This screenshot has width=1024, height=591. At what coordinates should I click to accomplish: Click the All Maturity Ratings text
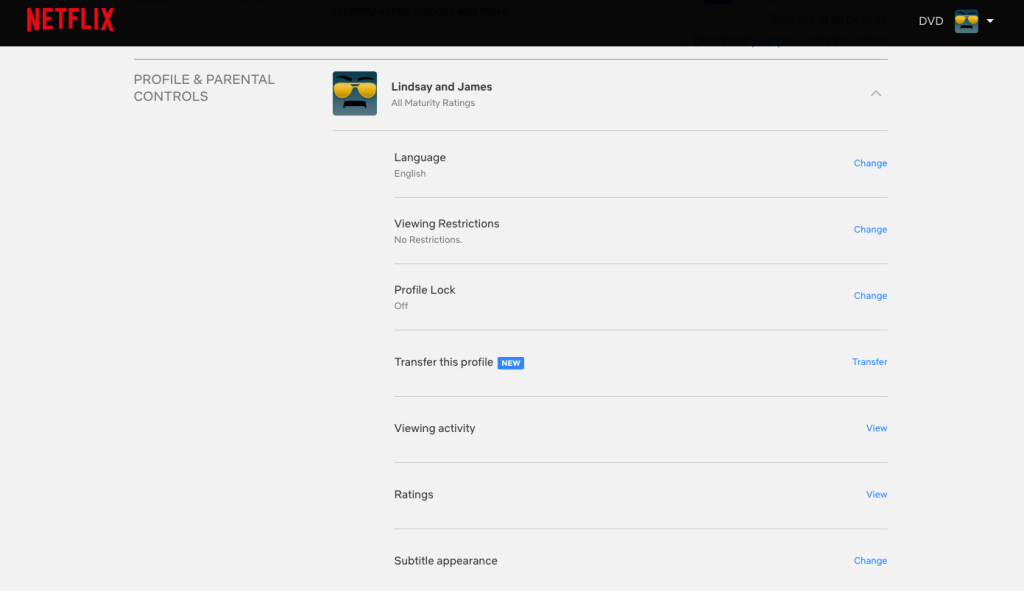click(x=432, y=103)
